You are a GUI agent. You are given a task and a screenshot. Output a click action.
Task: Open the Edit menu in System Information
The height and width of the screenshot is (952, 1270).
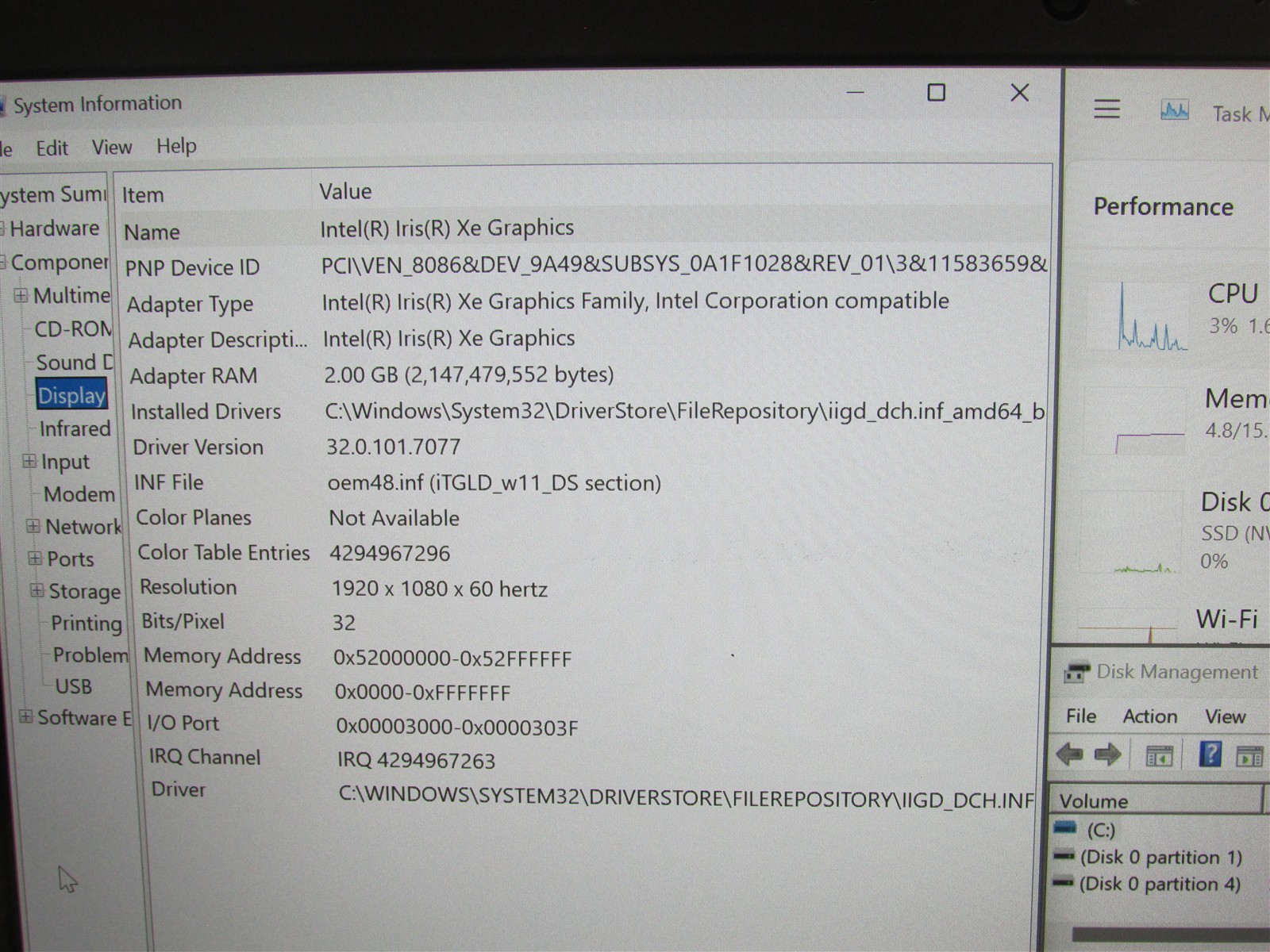(52, 148)
